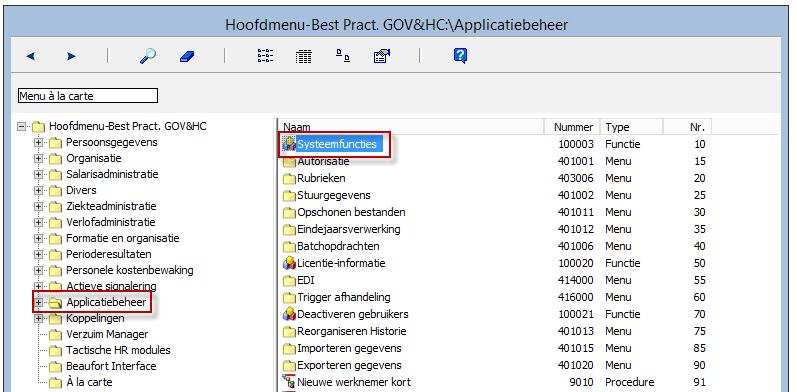Click number 403006 in the Rubrieken row
The image size is (797, 392).
tap(576, 178)
